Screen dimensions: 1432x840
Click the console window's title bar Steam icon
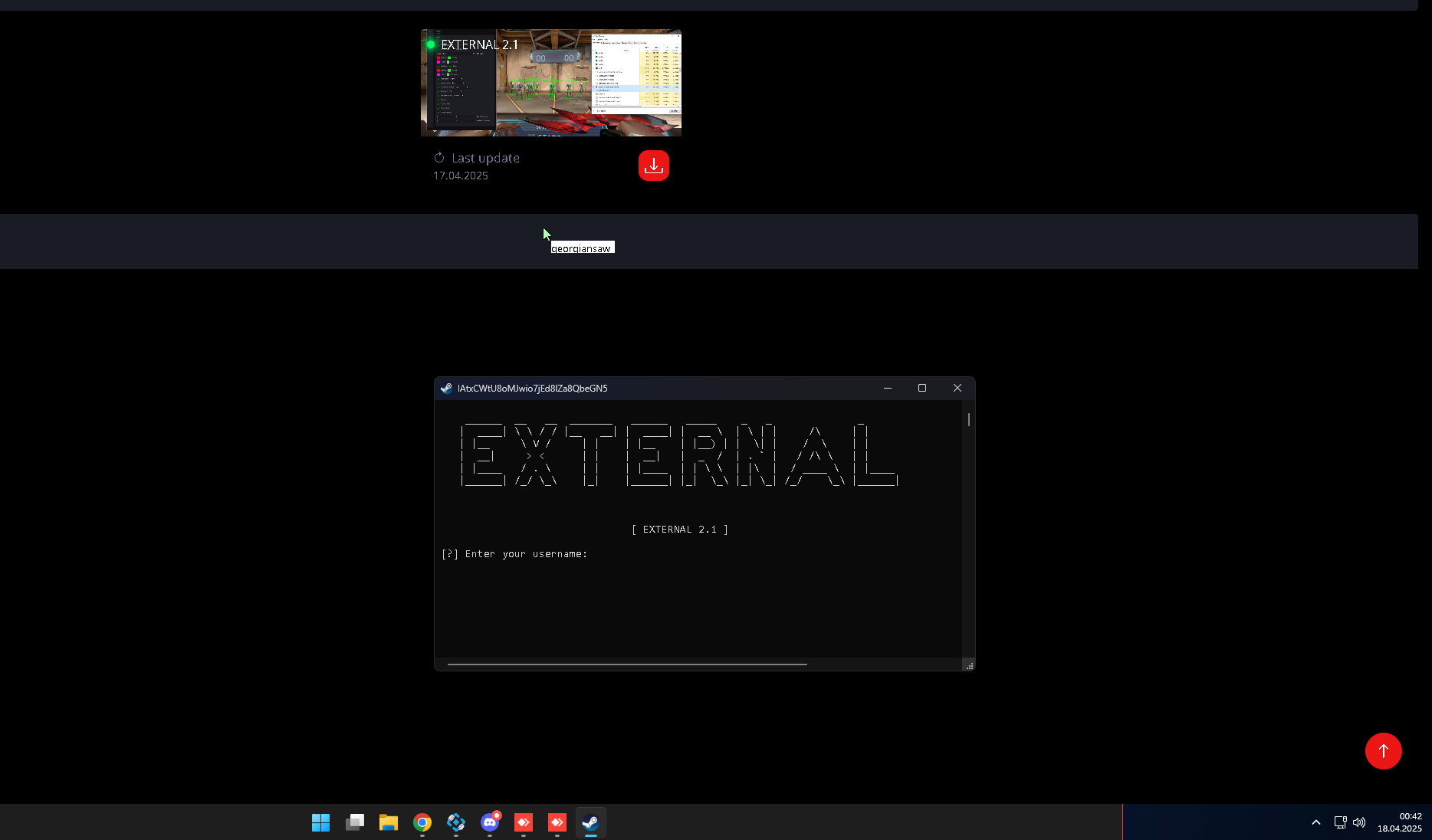click(446, 389)
